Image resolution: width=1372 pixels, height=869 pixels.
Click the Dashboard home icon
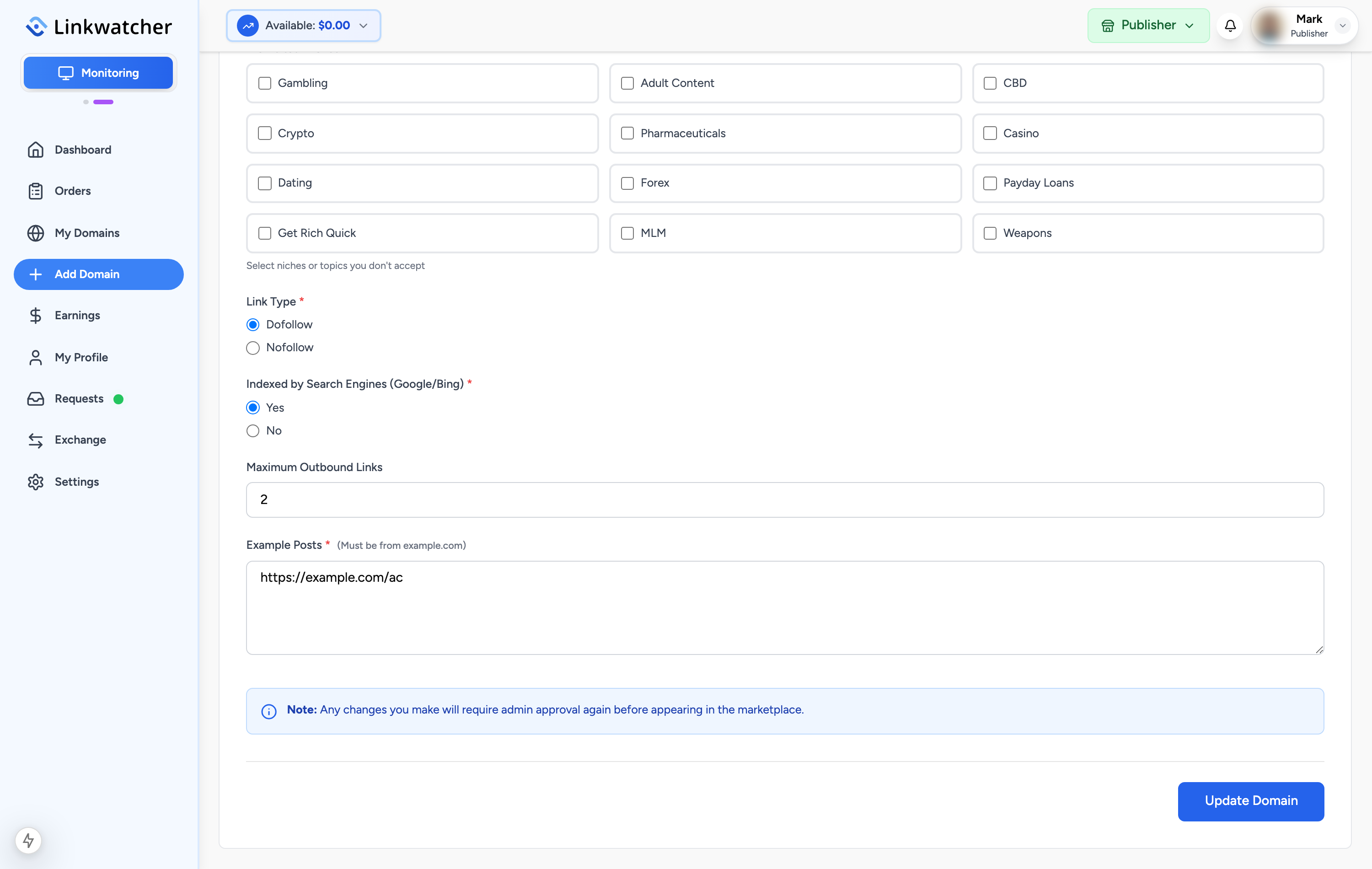[x=35, y=150]
